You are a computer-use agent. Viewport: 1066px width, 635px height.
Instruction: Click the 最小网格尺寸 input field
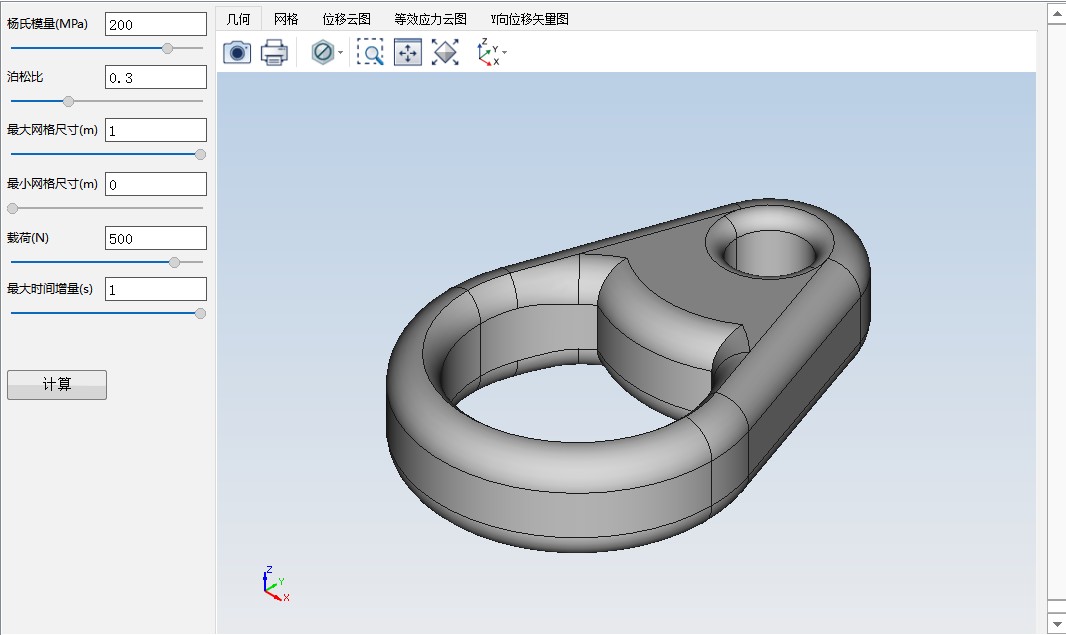[x=156, y=184]
